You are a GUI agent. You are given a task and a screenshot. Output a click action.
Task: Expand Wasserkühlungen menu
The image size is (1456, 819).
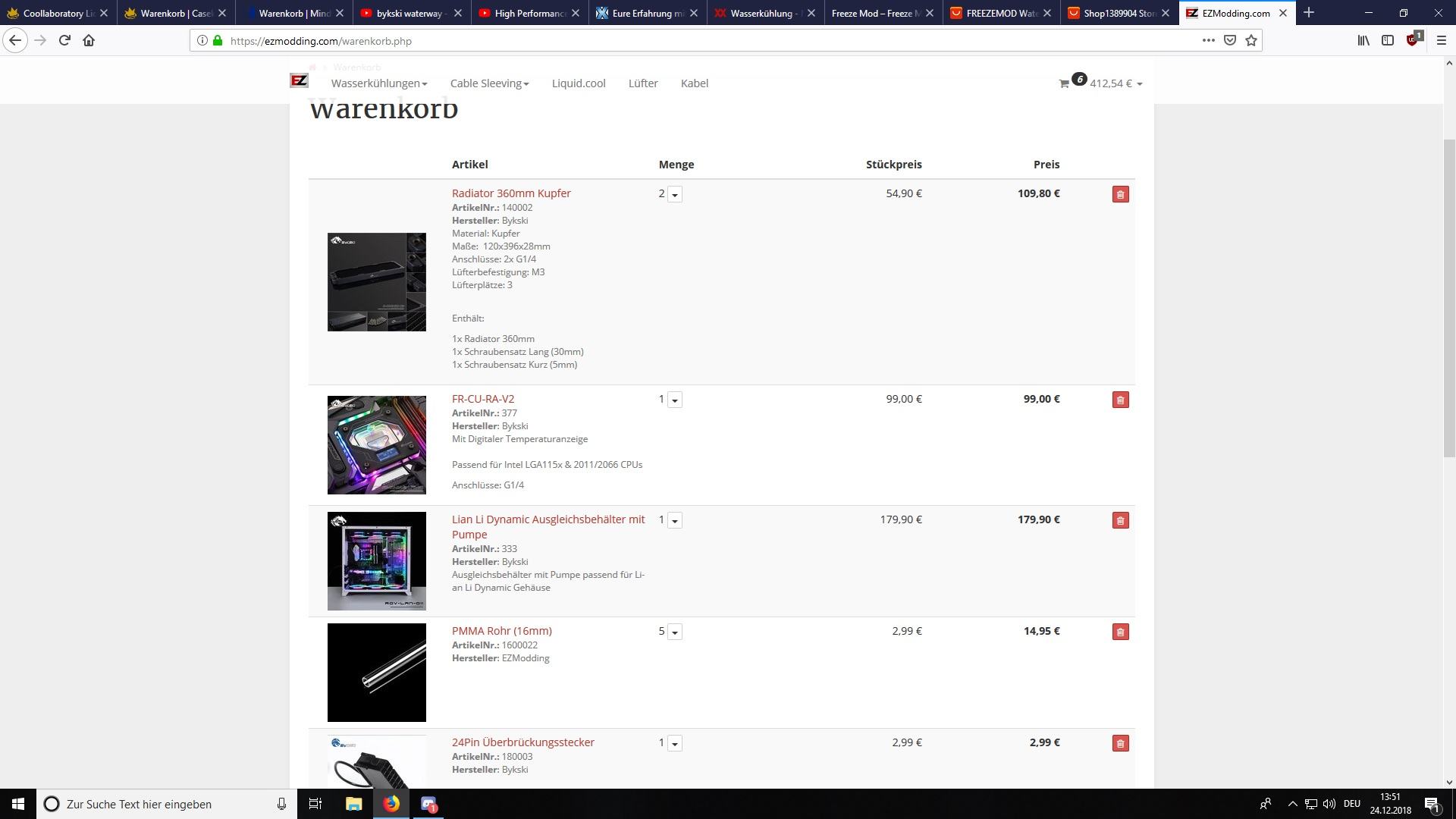tap(379, 83)
